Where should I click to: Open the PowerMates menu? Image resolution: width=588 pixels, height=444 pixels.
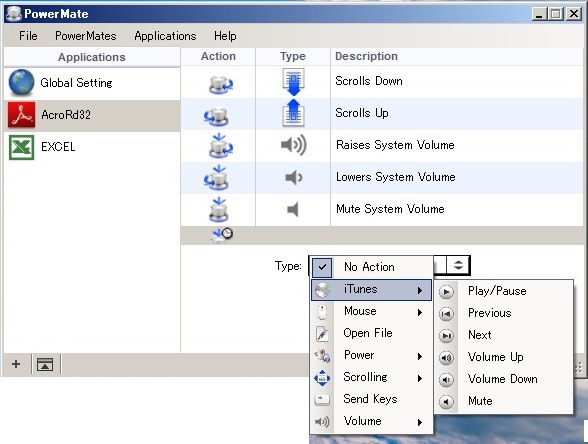pyautogui.click(x=86, y=36)
